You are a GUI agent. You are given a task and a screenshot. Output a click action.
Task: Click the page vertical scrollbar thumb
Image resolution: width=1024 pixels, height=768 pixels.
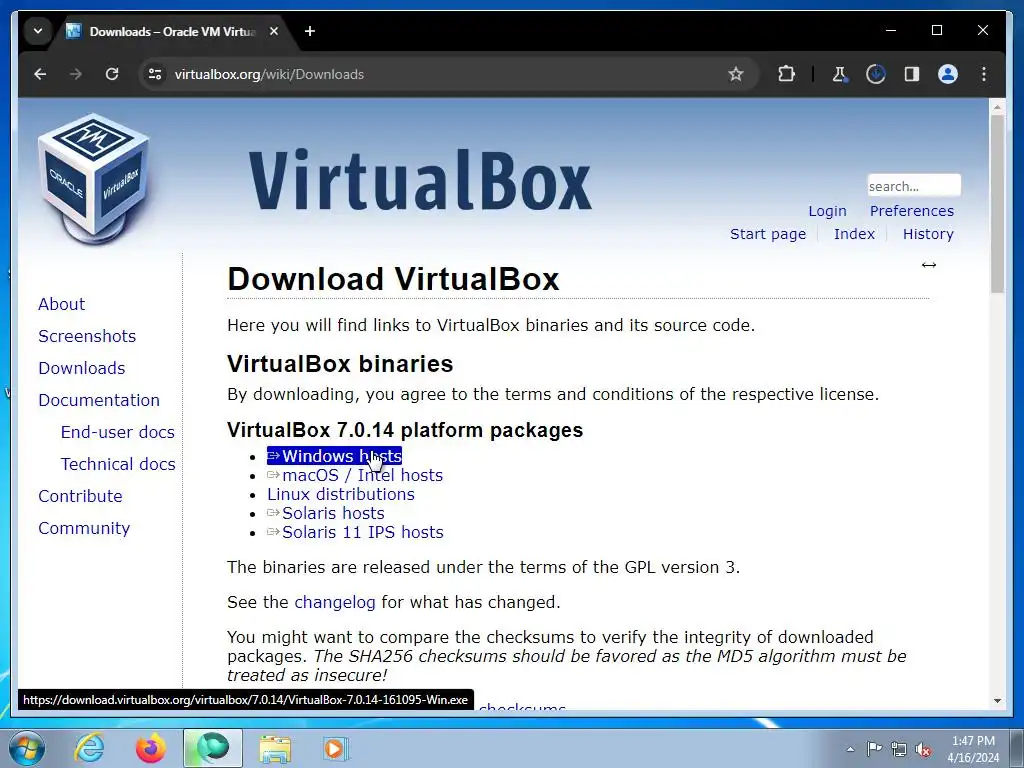[997, 204]
